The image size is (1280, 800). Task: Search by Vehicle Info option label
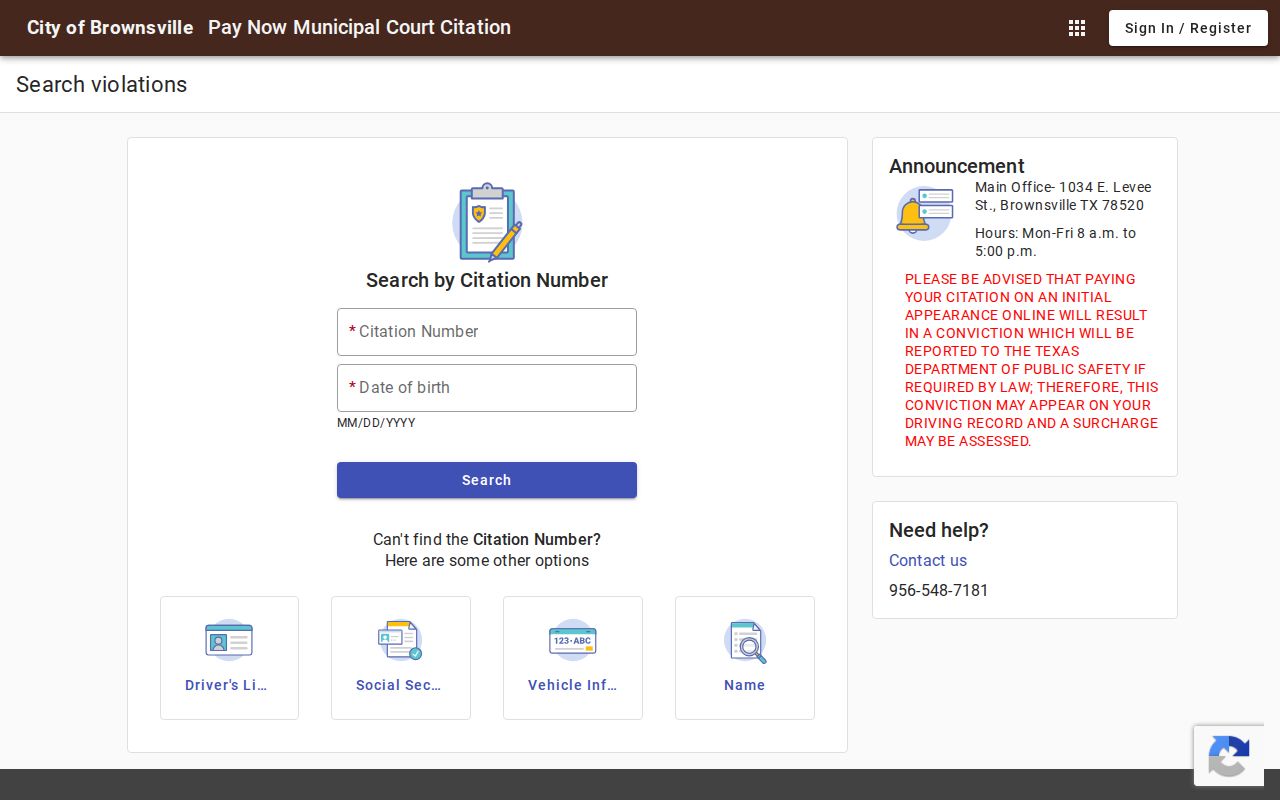pyautogui.click(x=573, y=685)
